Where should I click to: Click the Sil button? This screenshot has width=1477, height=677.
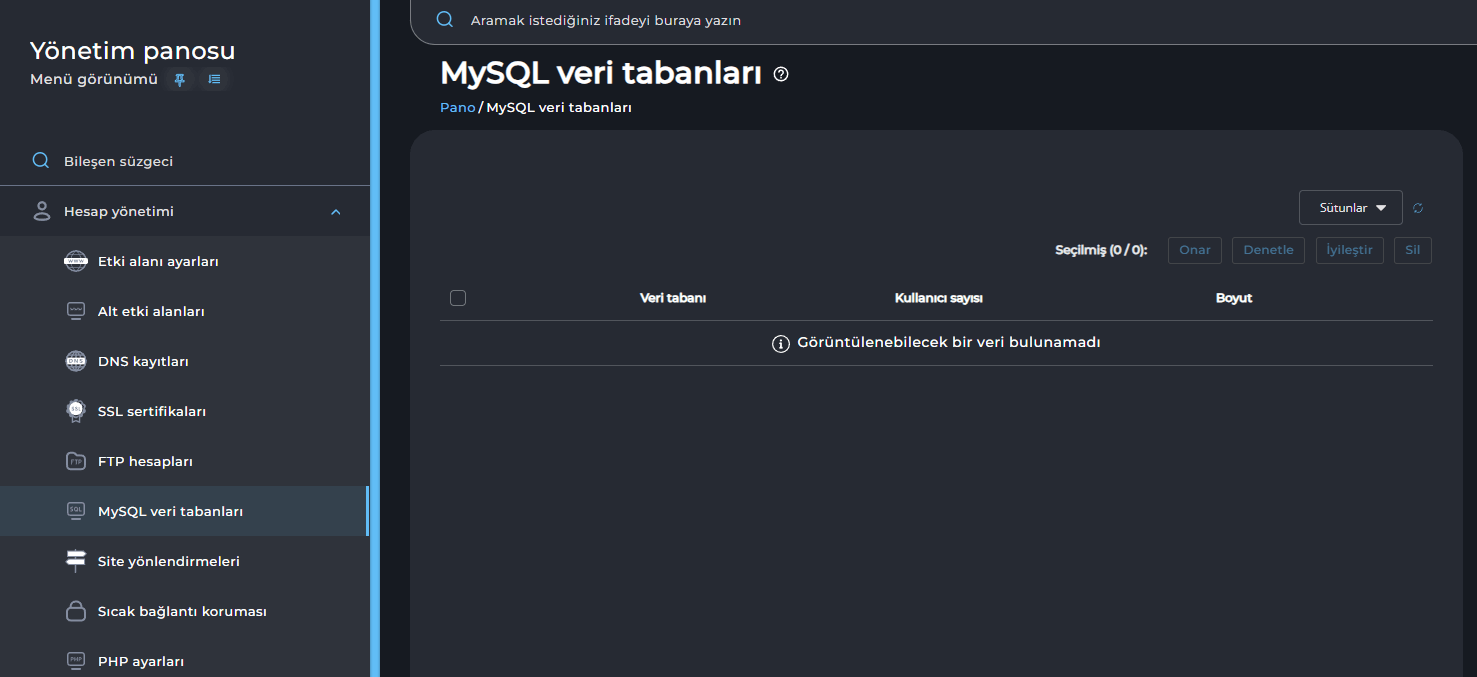[1412, 250]
